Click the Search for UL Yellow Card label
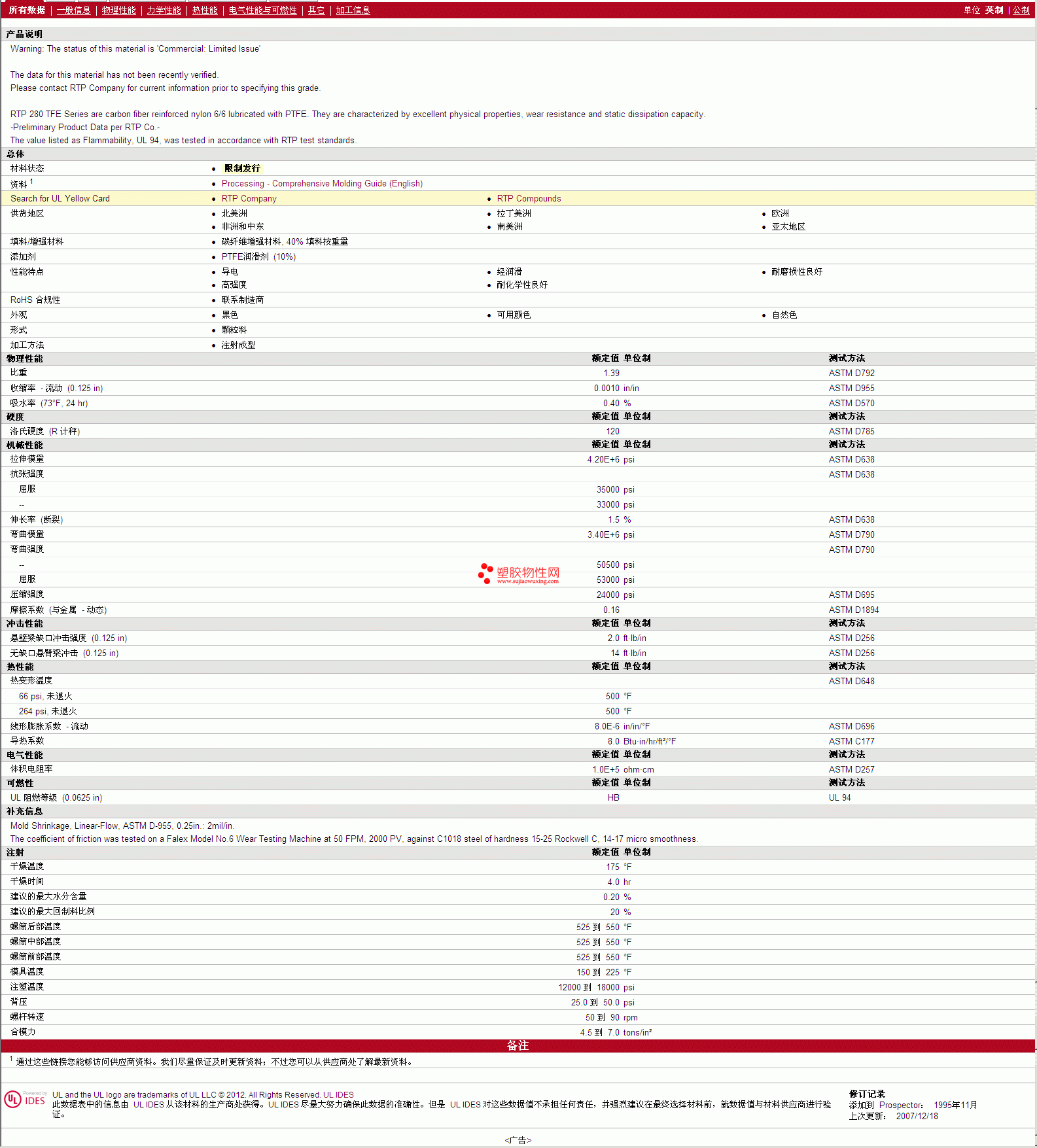Image resolution: width=1037 pixels, height=1148 pixels. pos(60,198)
